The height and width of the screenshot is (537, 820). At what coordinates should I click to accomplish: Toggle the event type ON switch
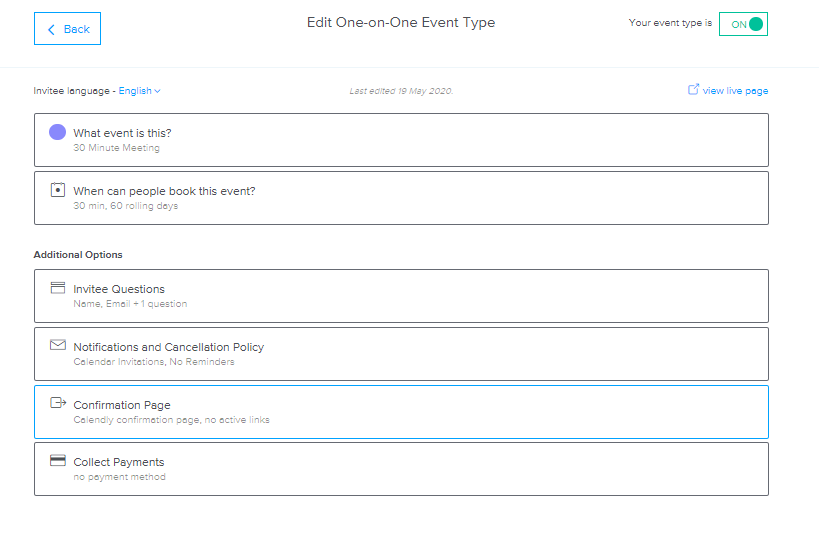(x=743, y=24)
